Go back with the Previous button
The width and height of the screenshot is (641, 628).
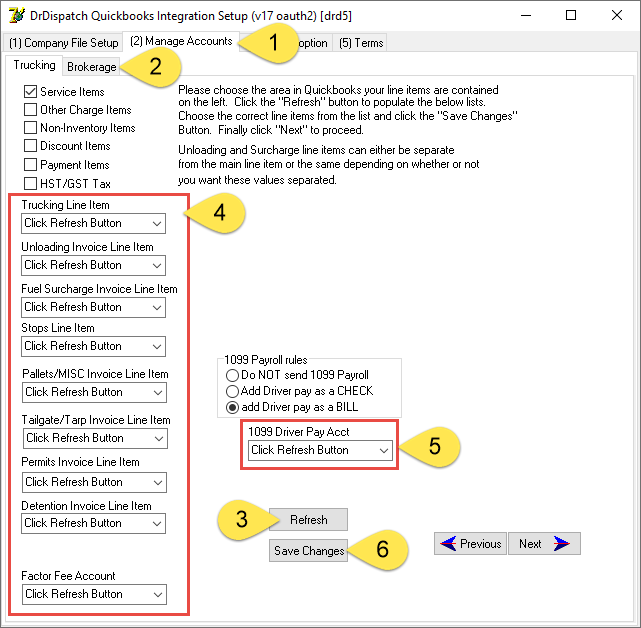(471, 543)
